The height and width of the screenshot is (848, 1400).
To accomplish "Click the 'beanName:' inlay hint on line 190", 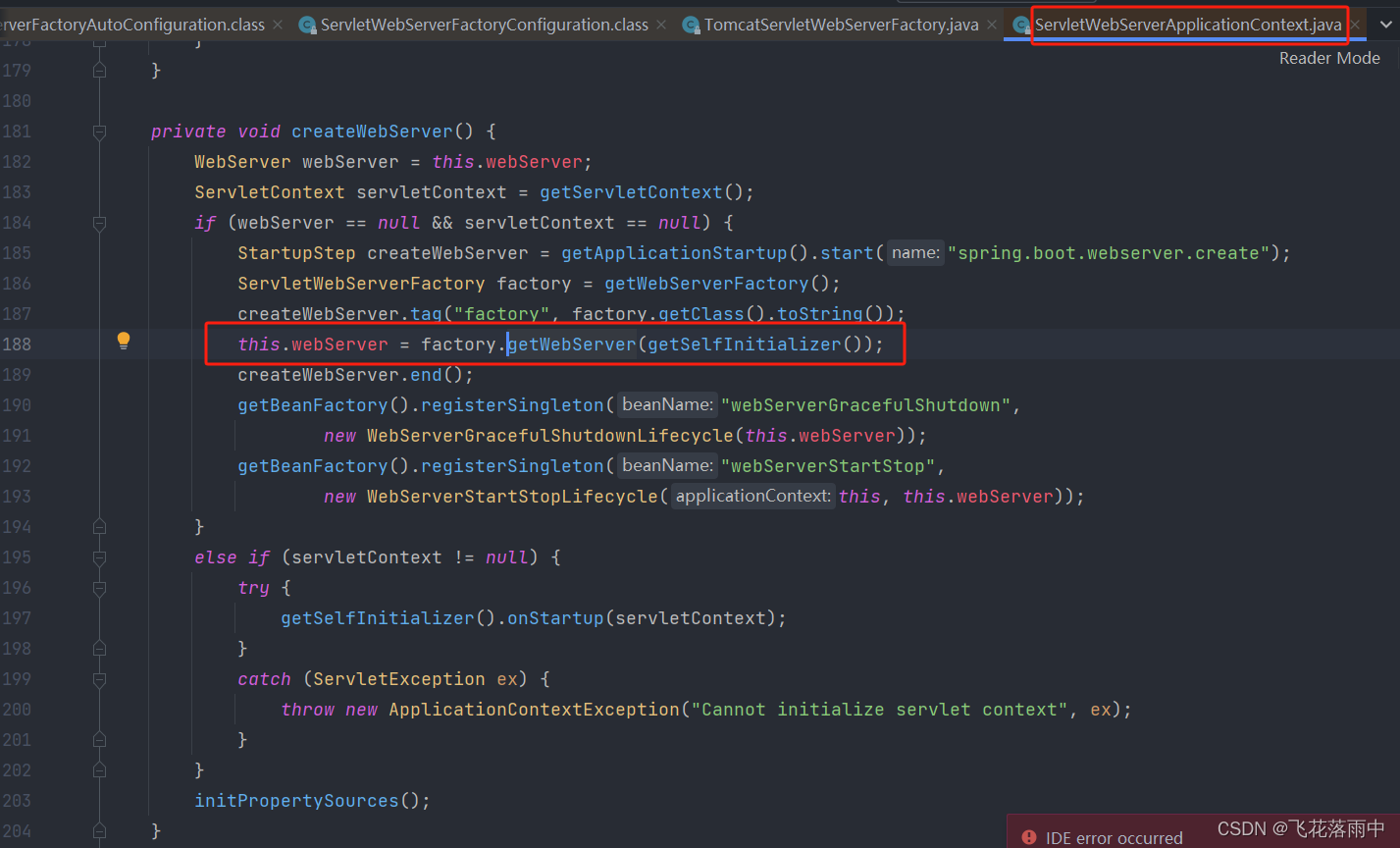I will pyautogui.click(x=666, y=405).
